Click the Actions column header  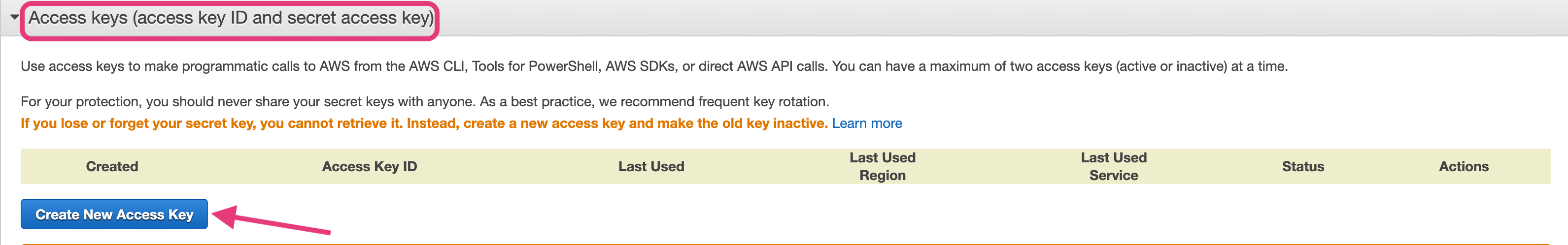[1463, 167]
